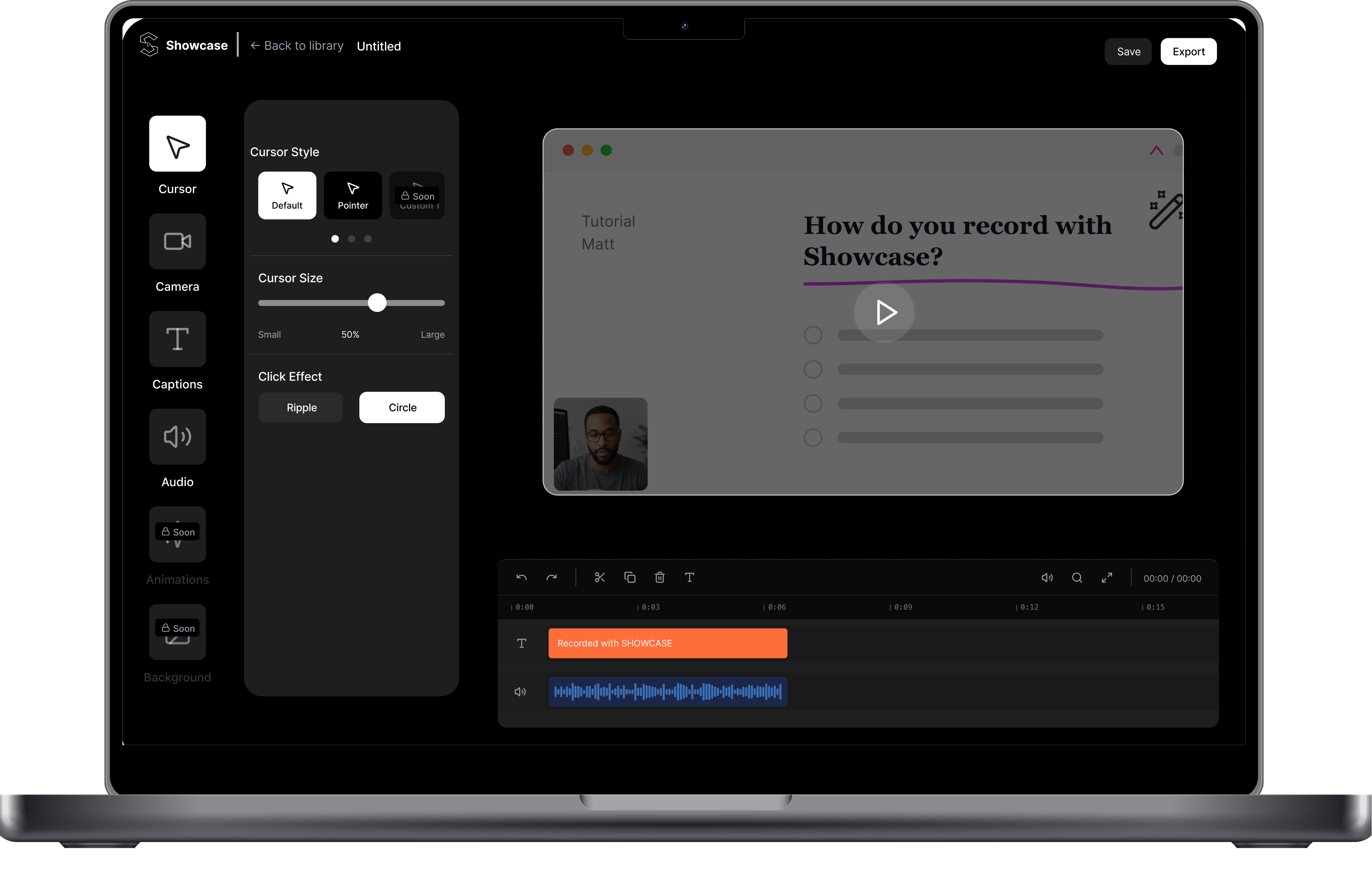Open the Audio settings icon
Viewport: 1372px width, 869px height.
click(x=177, y=437)
